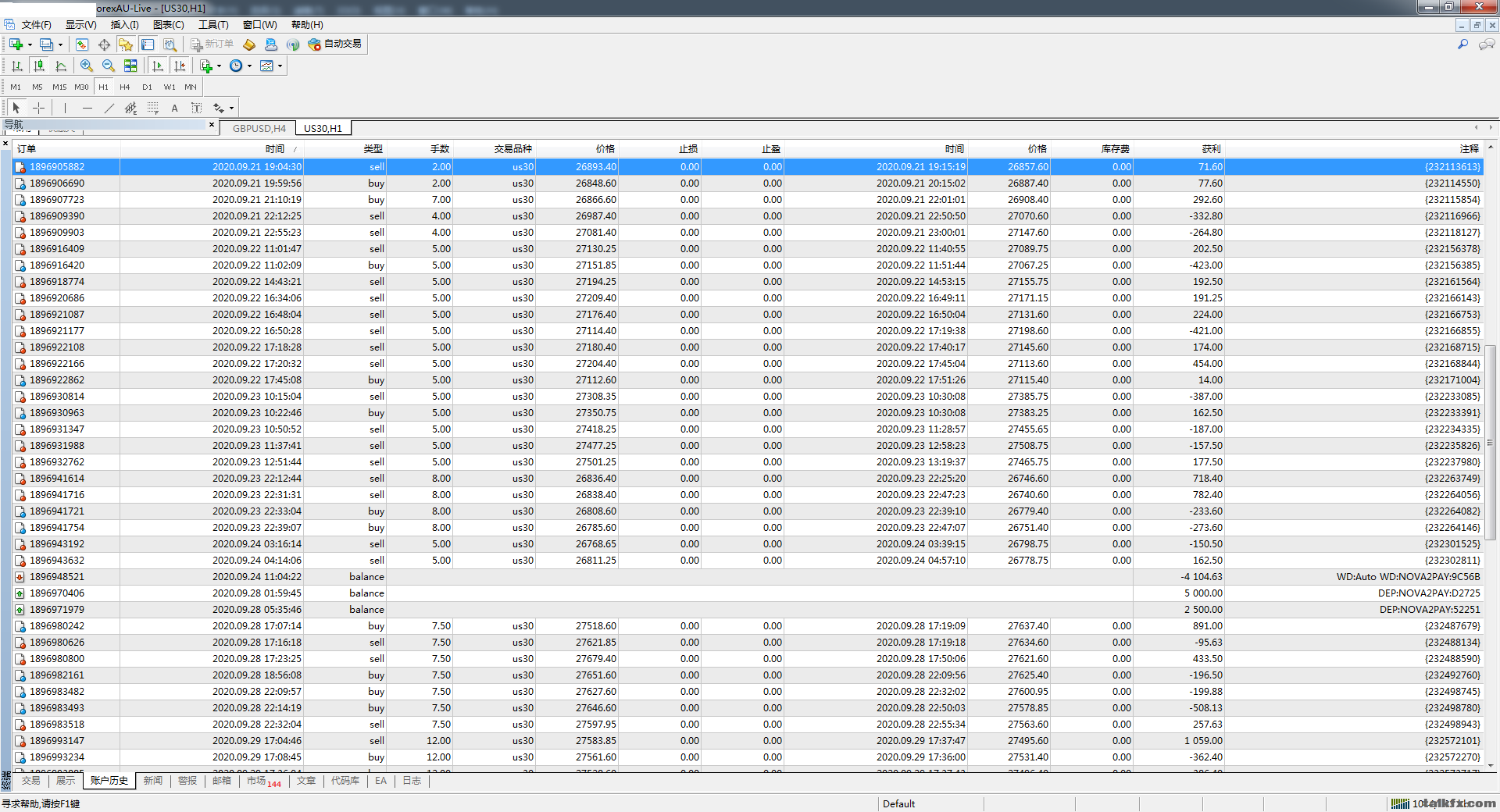
Task: Expand the Profiles dropdown arrow
Action: tap(60, 45)
